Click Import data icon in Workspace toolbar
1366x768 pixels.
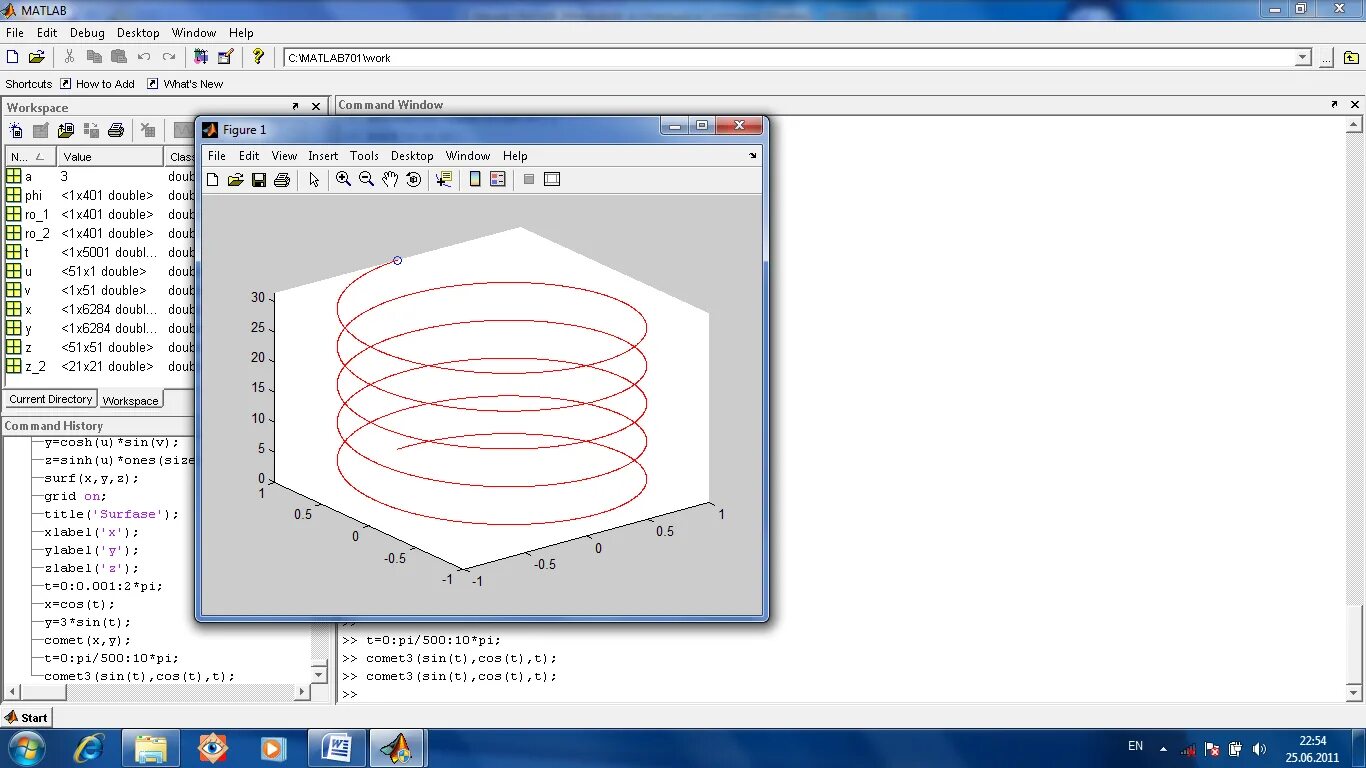click(66, 130)
